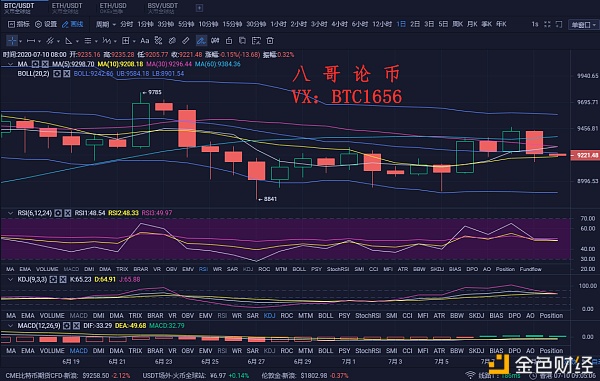This screenshot has width=600, height=381.
Task: Open 设置 chart settings
Action: click(46, 24)
